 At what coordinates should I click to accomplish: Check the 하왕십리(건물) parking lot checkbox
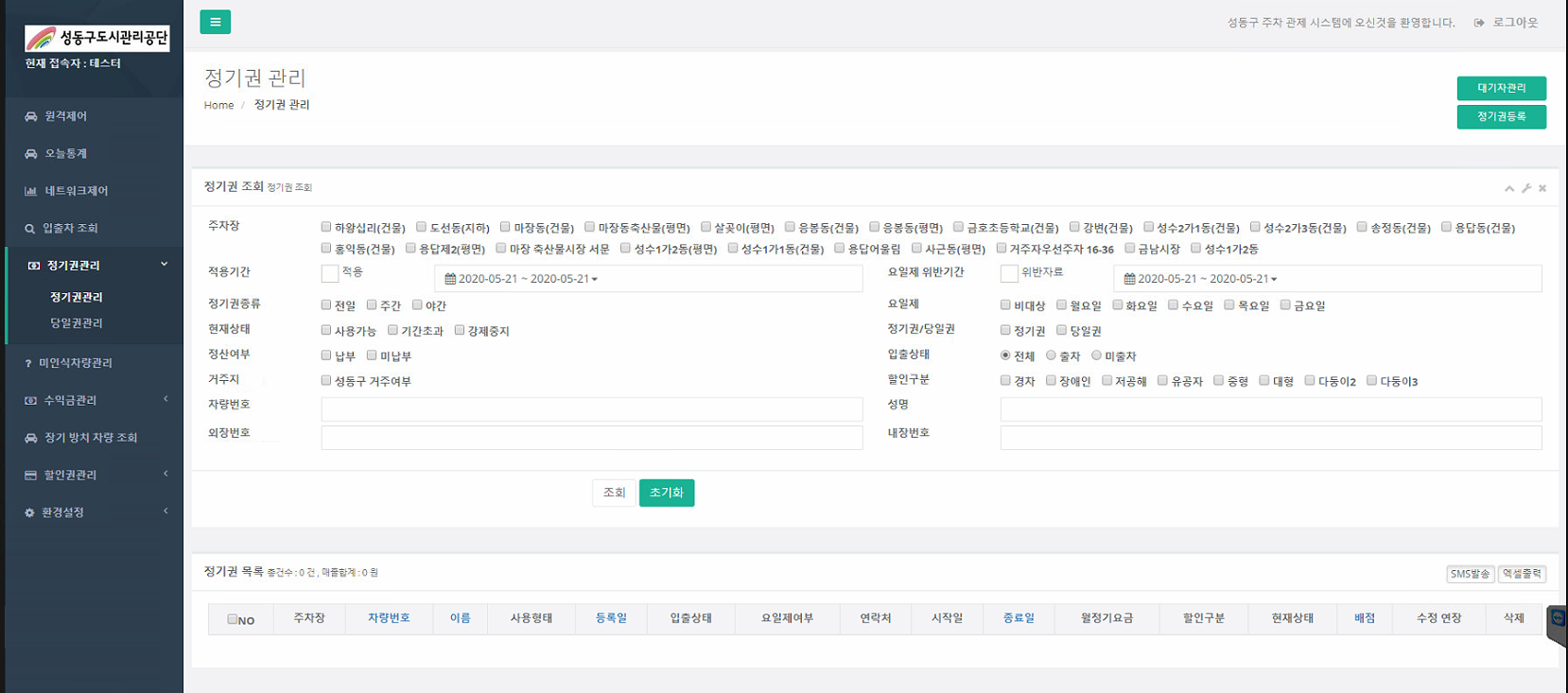click(x=326, y=227)
